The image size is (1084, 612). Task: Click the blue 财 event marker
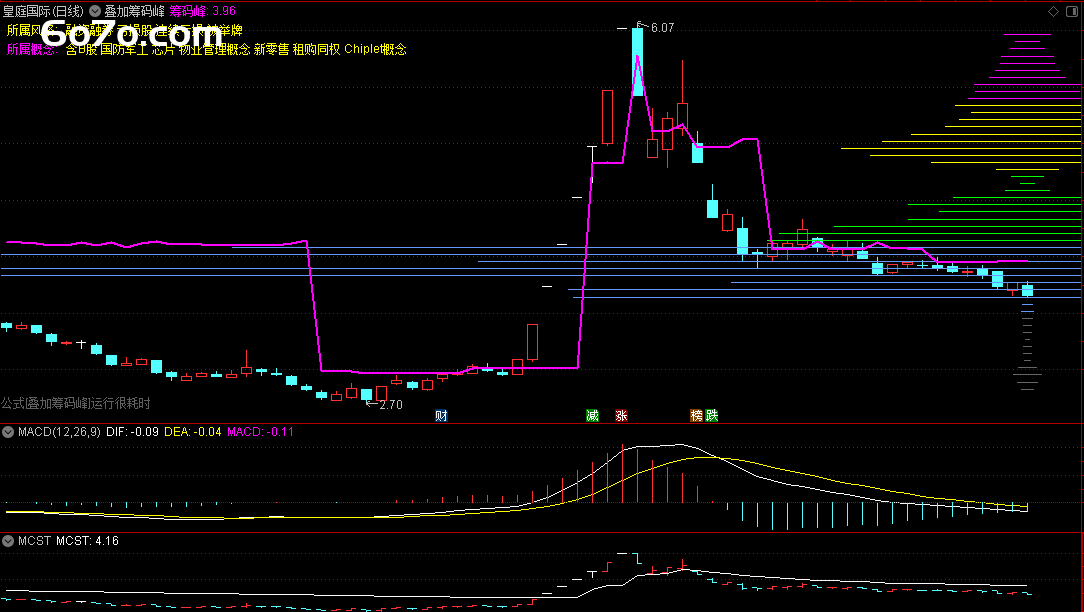tap(441, 415)
